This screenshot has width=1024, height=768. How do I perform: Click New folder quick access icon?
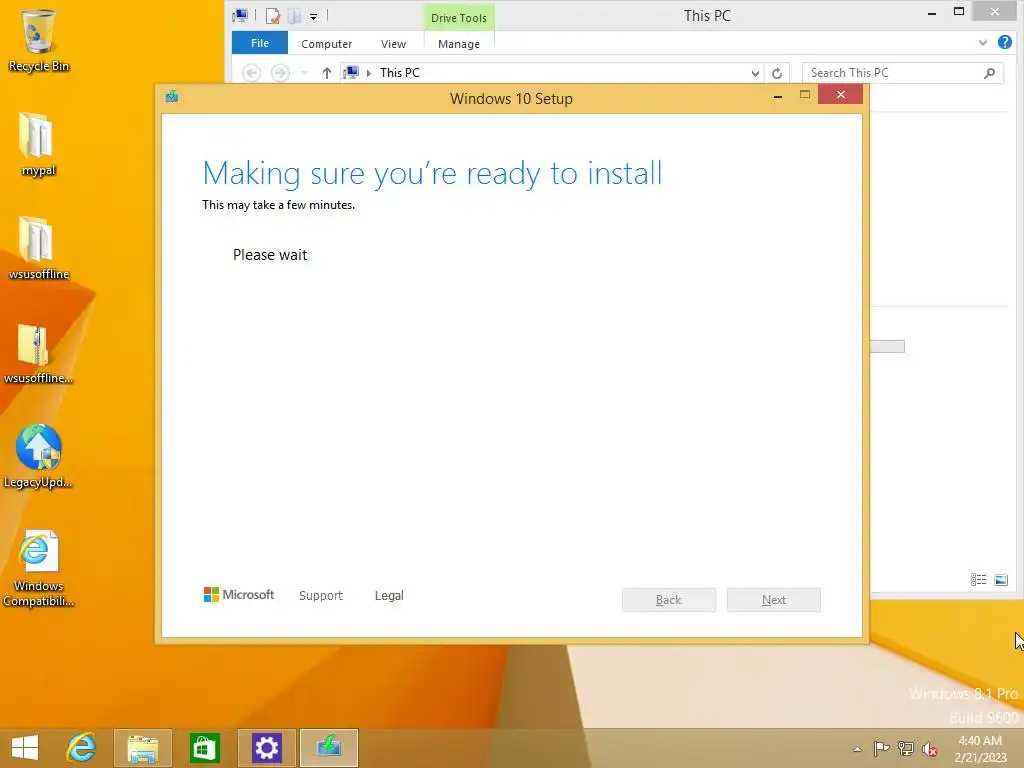[x=294, y=16]
